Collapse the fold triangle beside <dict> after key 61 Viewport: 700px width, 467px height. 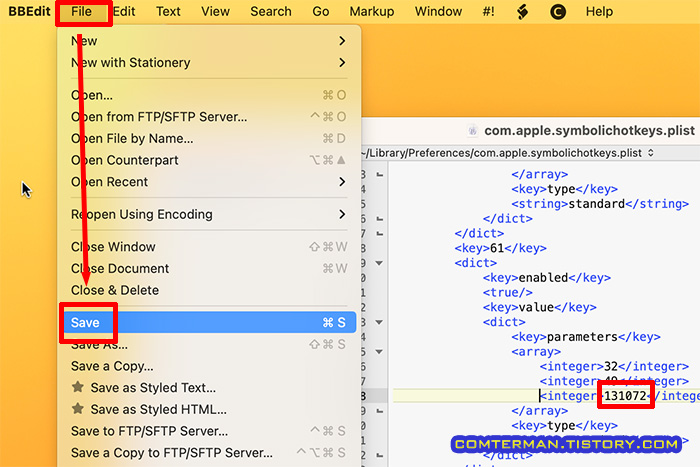point(379,263)
